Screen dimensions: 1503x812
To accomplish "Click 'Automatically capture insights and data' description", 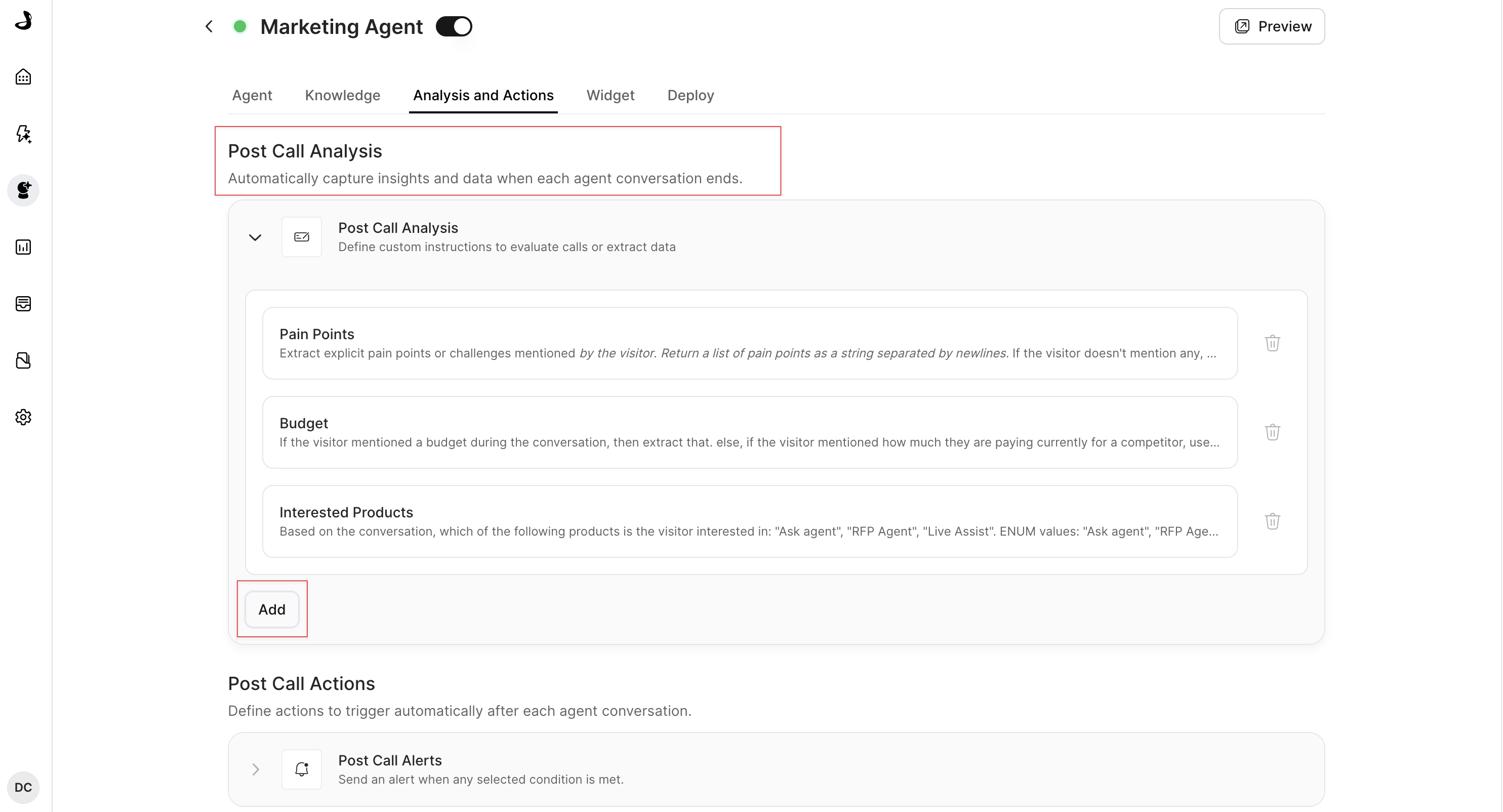I will point(485,179).
